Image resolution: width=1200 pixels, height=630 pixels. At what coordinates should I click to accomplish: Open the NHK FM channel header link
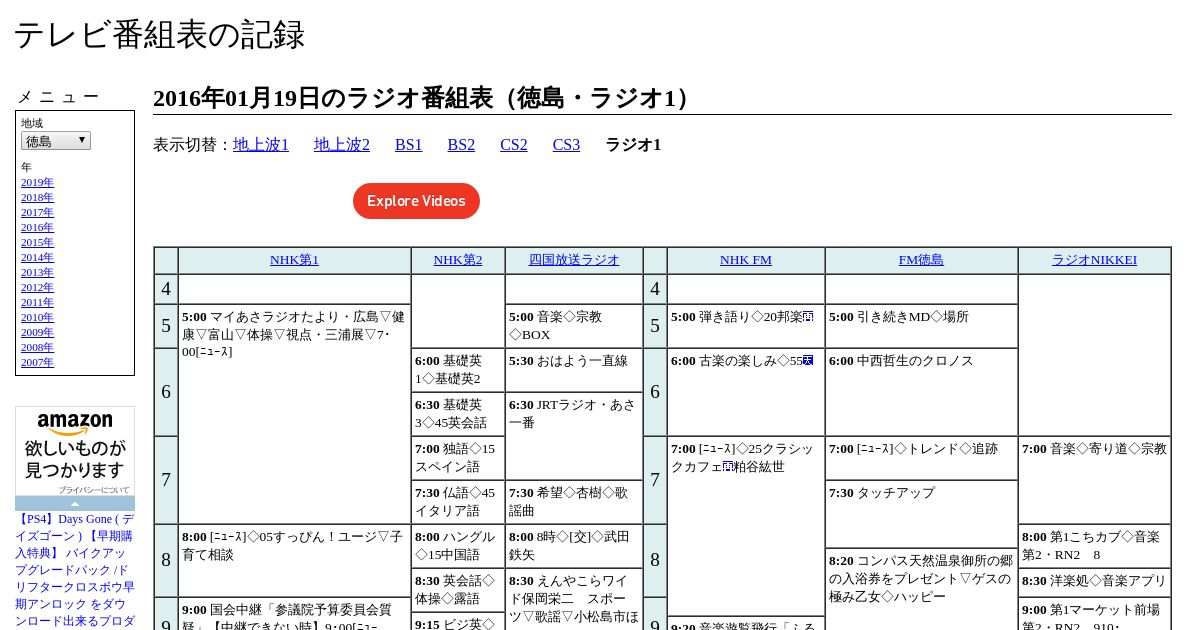[x=746, y=260]
